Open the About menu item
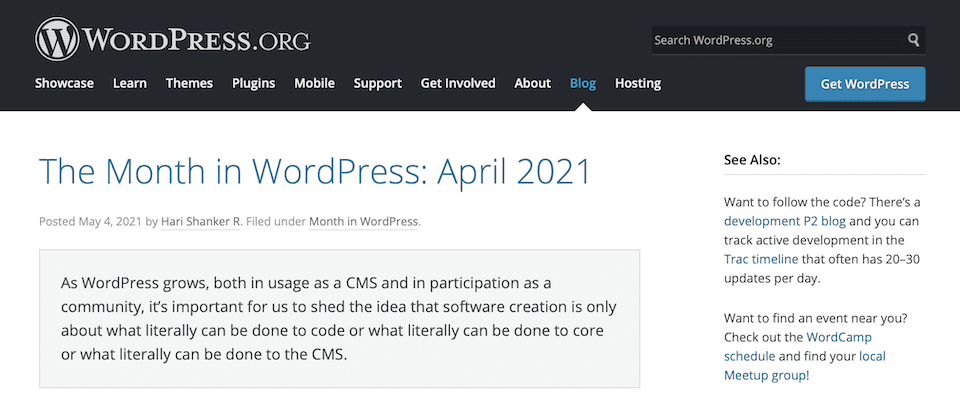Image resolution: width=960 pixels, height=393 pixels. coord(533,83)
